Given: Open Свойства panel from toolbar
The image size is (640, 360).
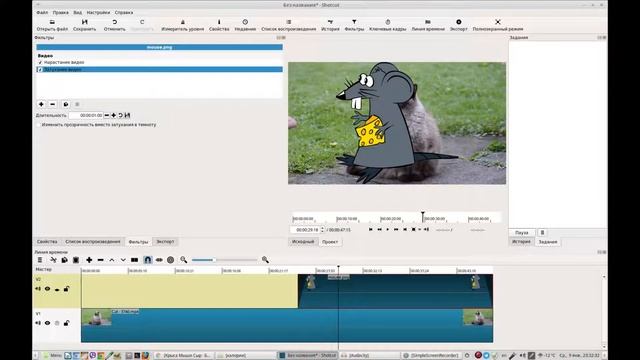Looking at the screenshot, I should [x=219, y=25].
